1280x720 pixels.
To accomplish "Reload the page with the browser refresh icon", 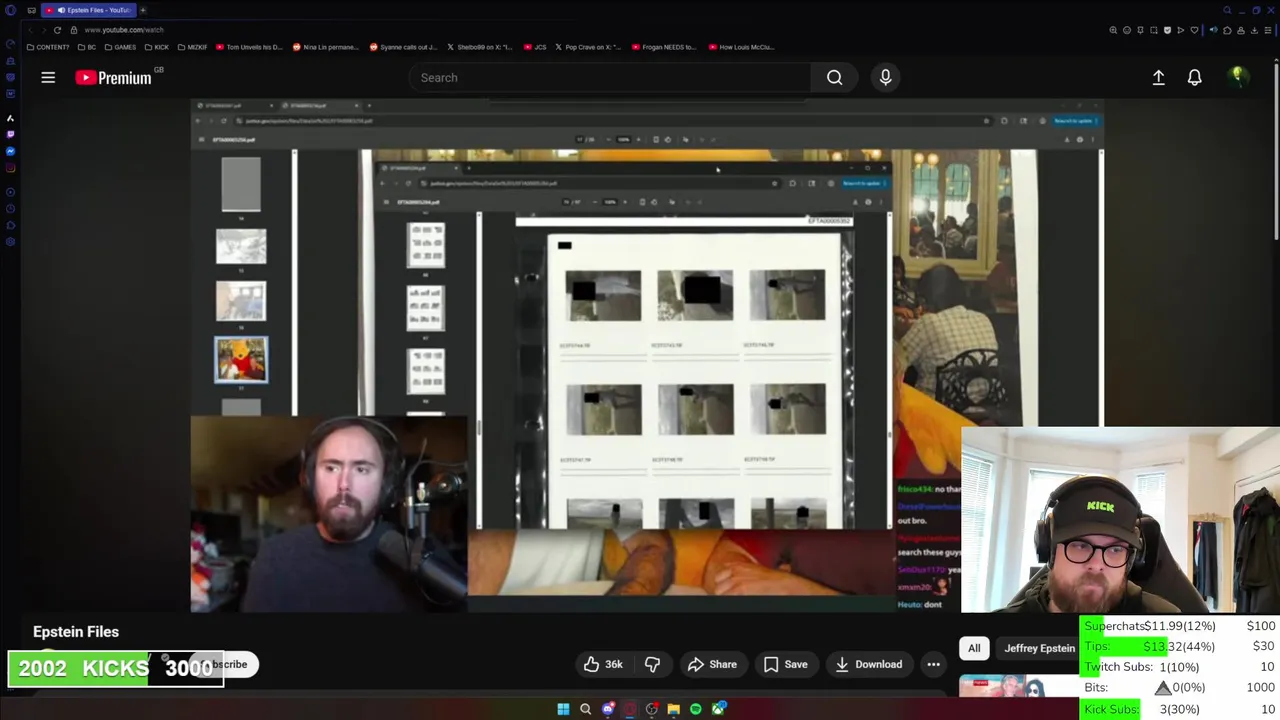I will tap(57, 30).
